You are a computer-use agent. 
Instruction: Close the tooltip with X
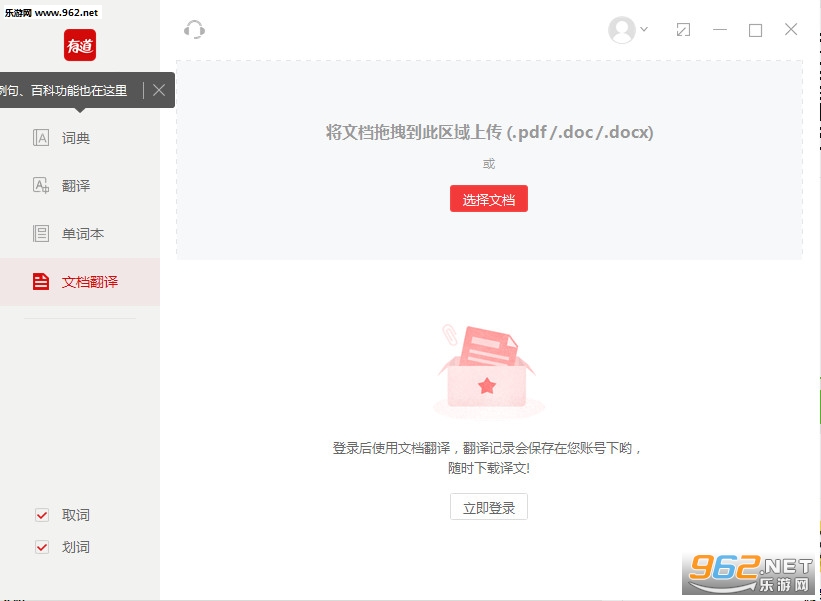pos(159,90)
